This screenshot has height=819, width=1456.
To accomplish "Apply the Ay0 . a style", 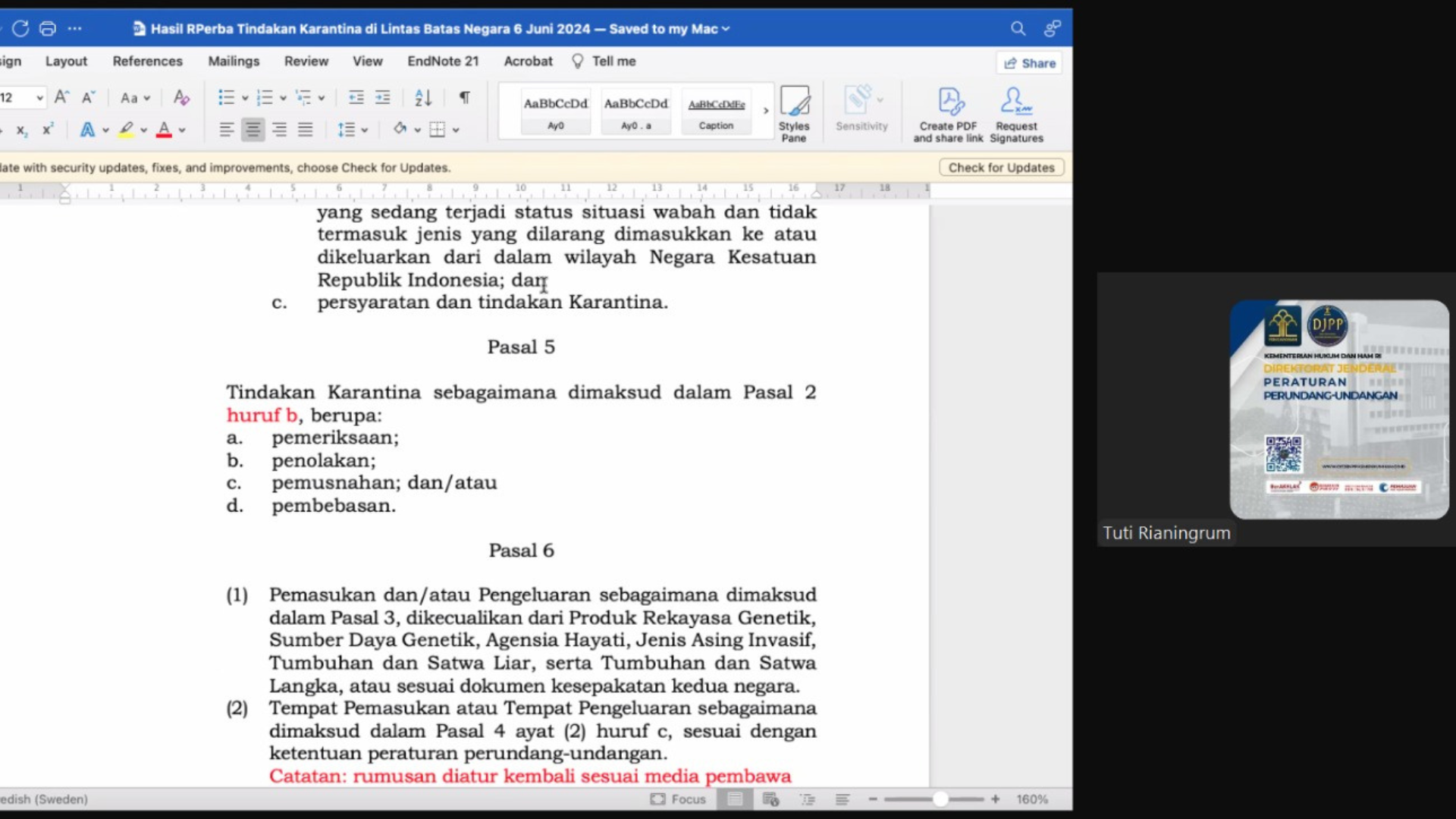I will 636,111.
